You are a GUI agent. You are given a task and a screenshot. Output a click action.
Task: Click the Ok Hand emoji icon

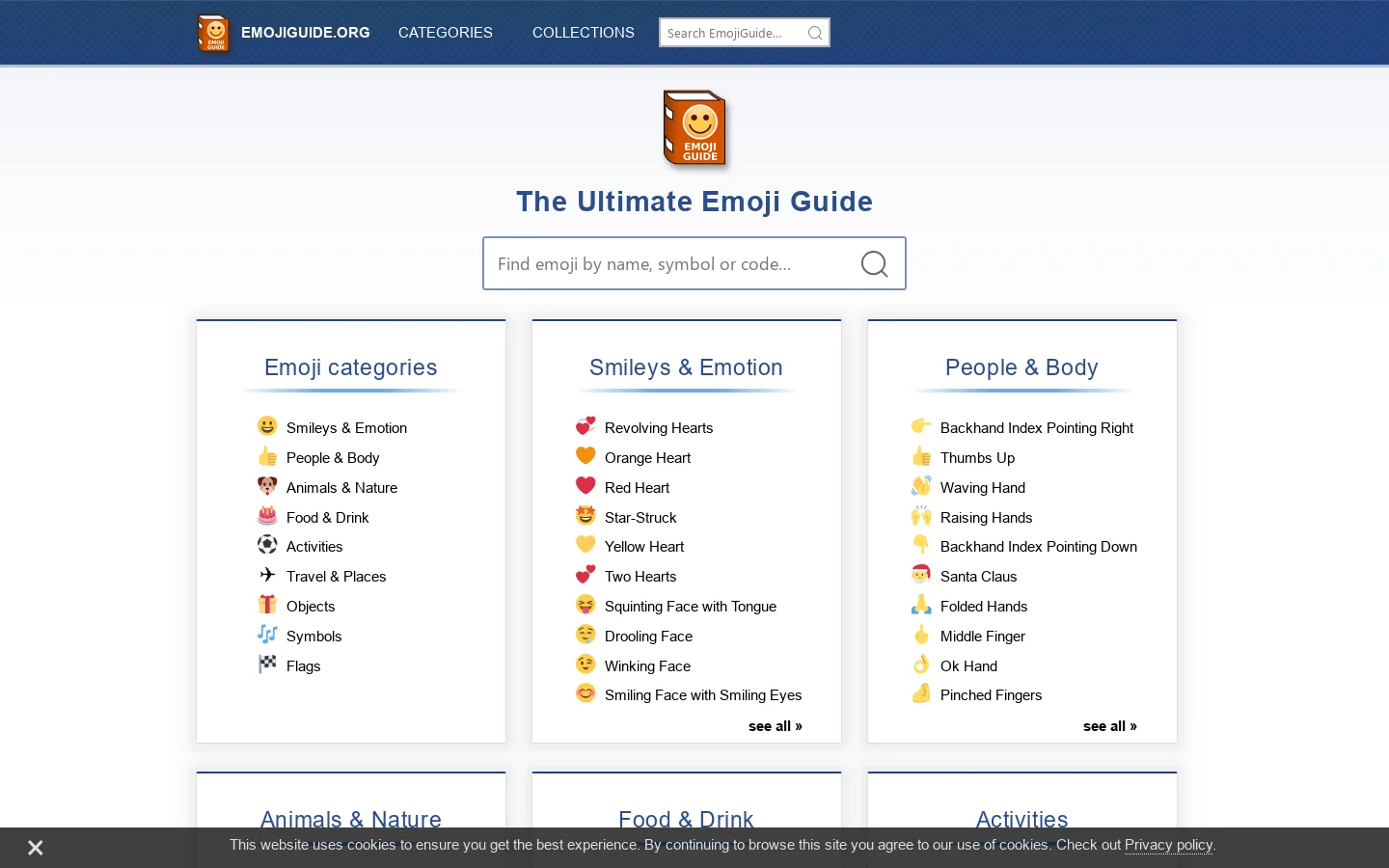[x=921, y=665]
